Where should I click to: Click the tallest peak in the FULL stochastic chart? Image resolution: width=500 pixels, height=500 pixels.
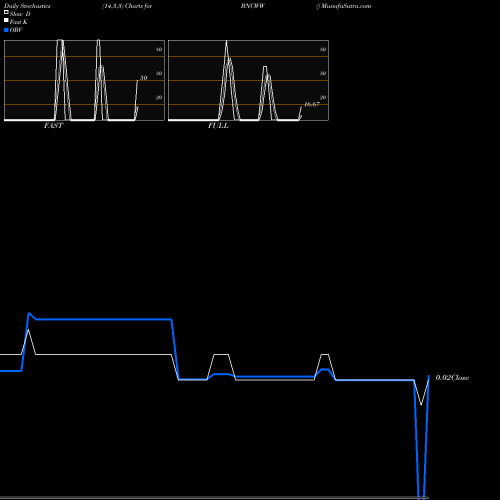(227, 42)
